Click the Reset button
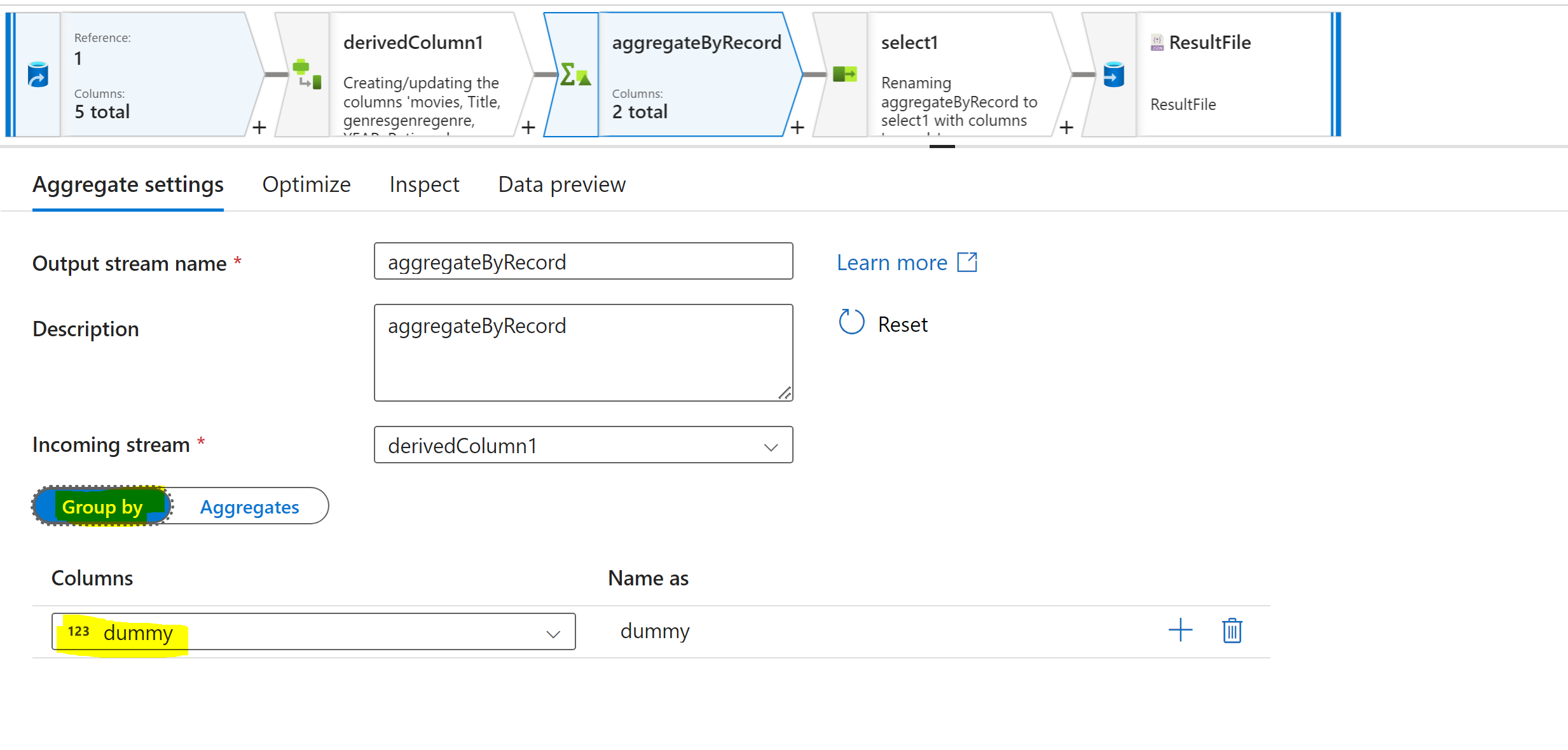Image resolution: width=1568 pixels, height=750 pixels. 884,324
